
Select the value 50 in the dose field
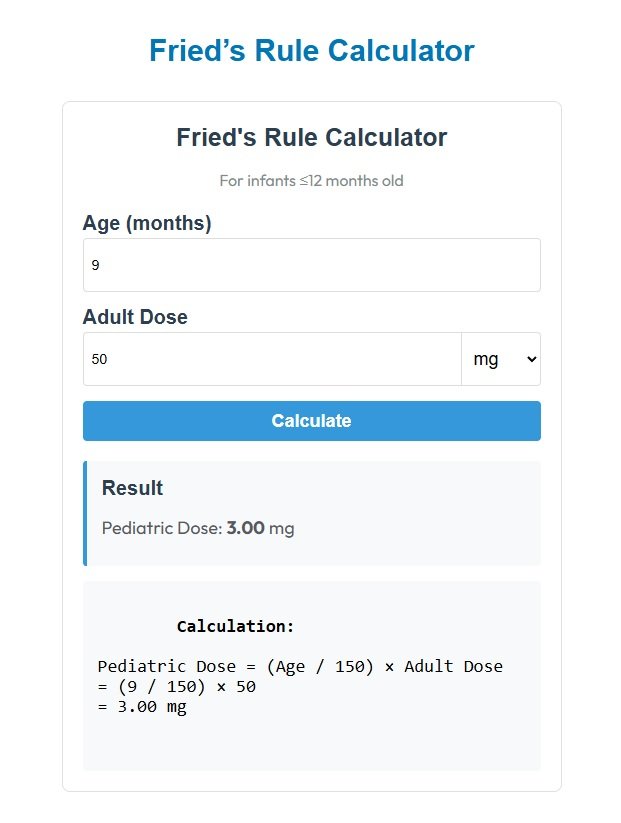(x=97, y=358)
